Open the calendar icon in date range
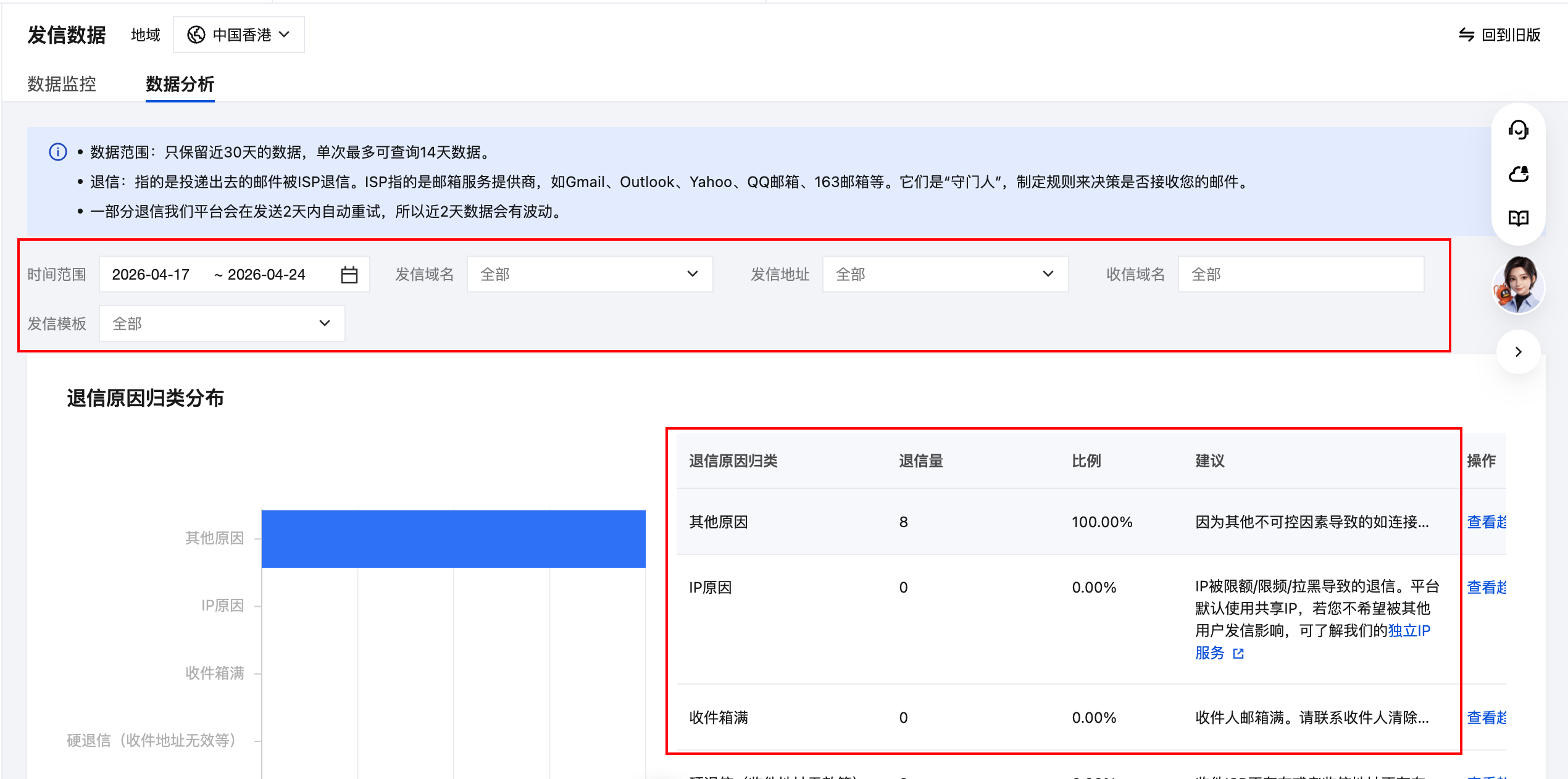Screen dimensions: 1568x779 point(349,275)
